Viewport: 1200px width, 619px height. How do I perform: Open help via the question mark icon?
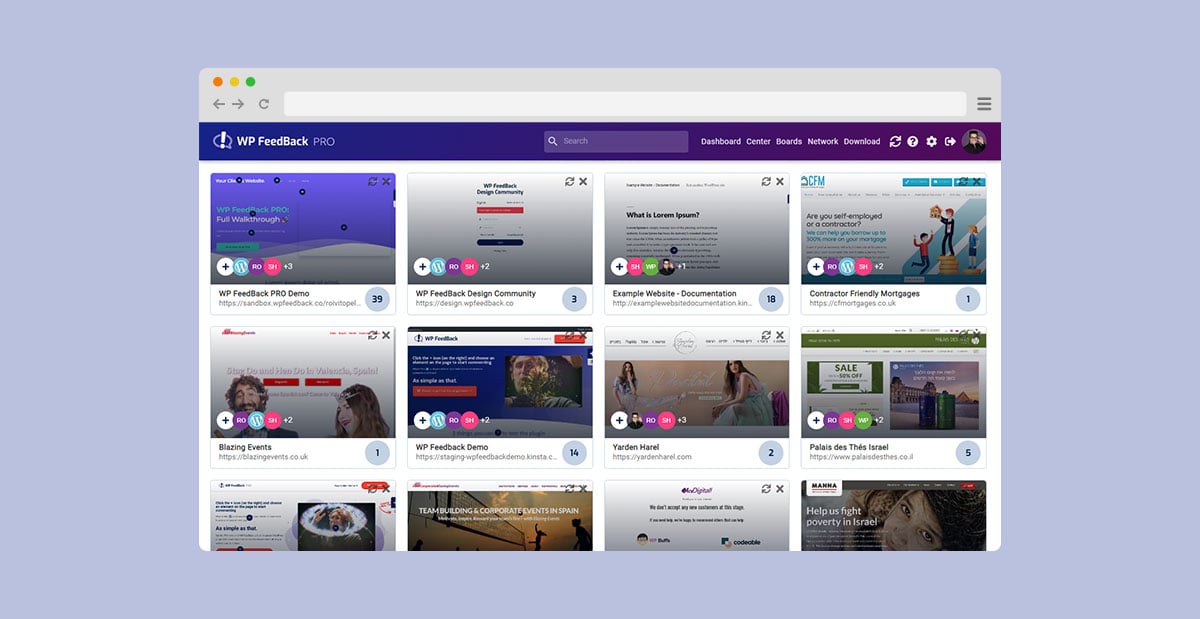click(x=913, y=142)
